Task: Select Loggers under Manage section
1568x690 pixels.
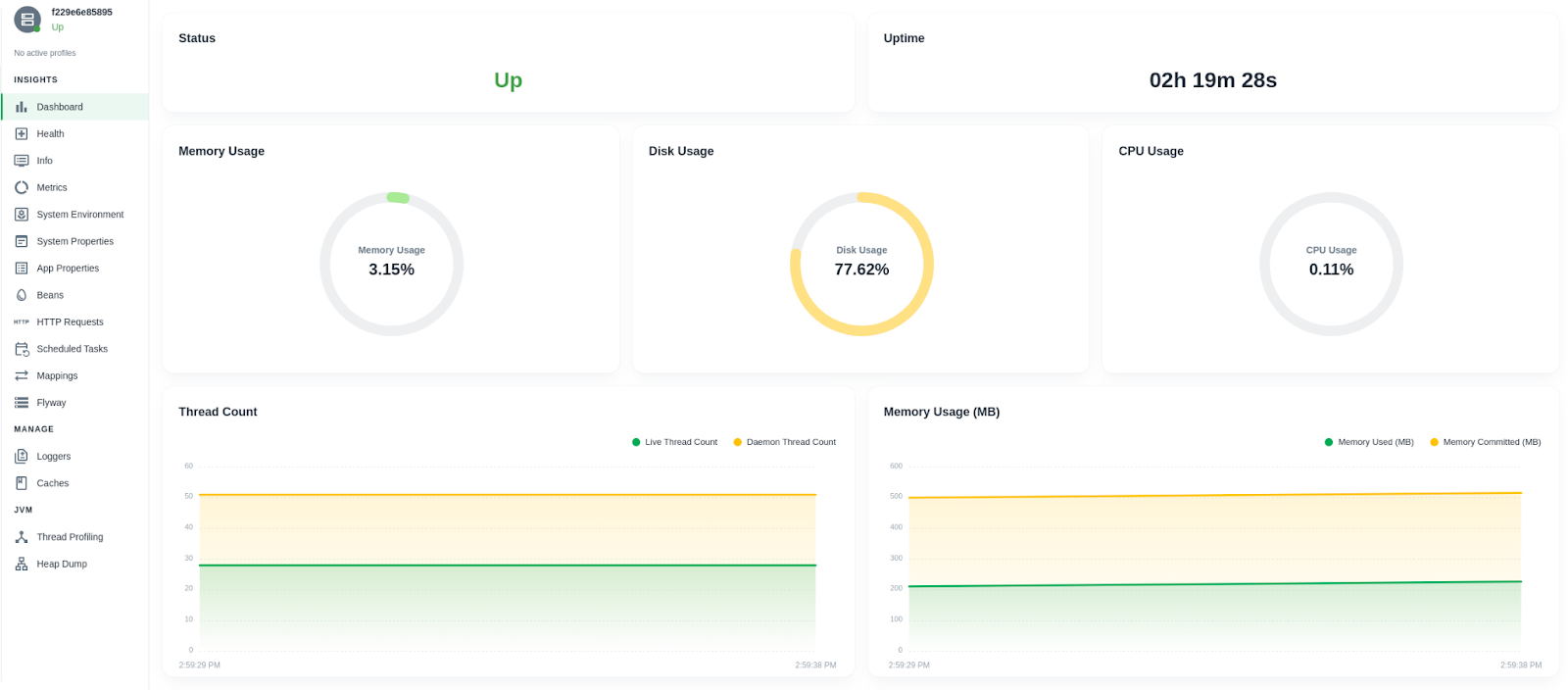Action: (x=54, y=457)
